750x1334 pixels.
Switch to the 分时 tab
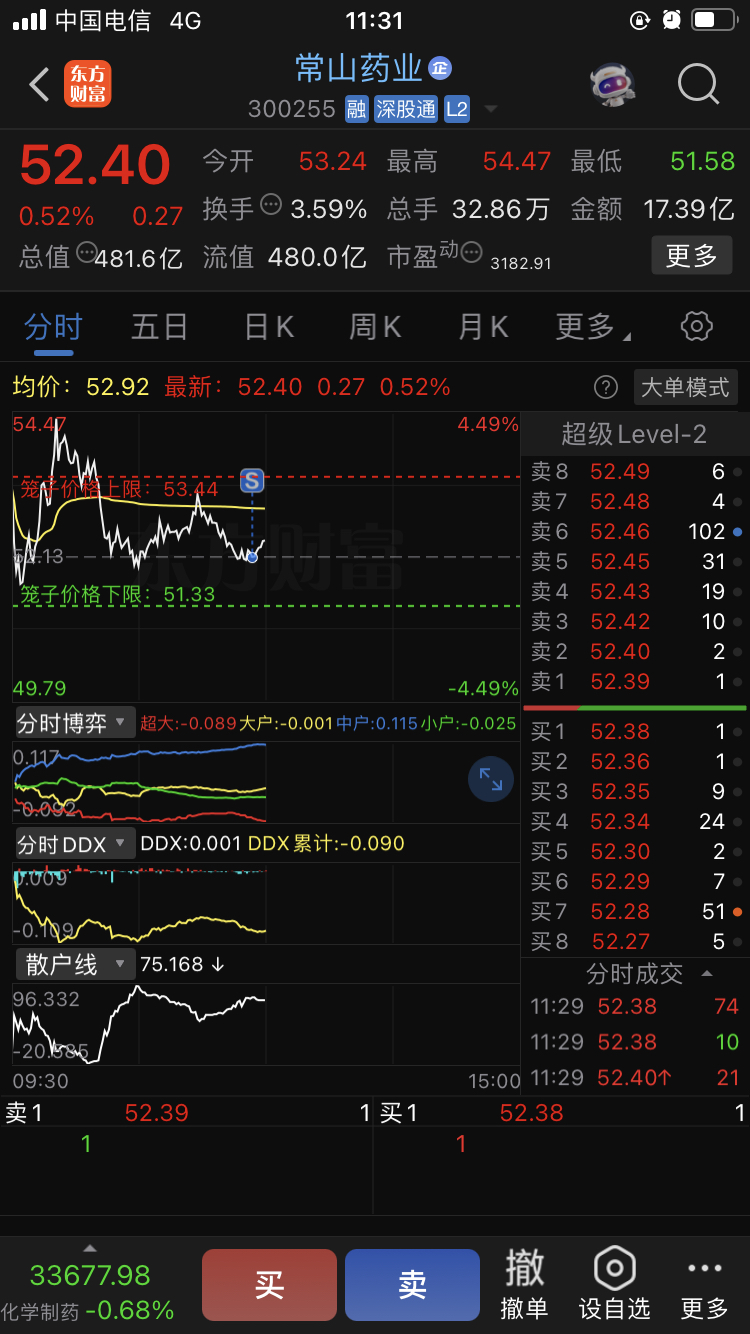click(53, 327)
